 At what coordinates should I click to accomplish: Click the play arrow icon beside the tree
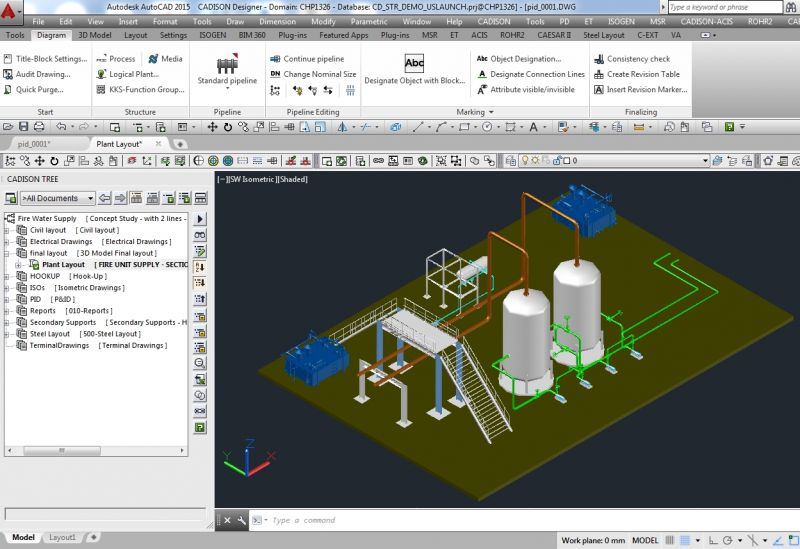[199, 218]
